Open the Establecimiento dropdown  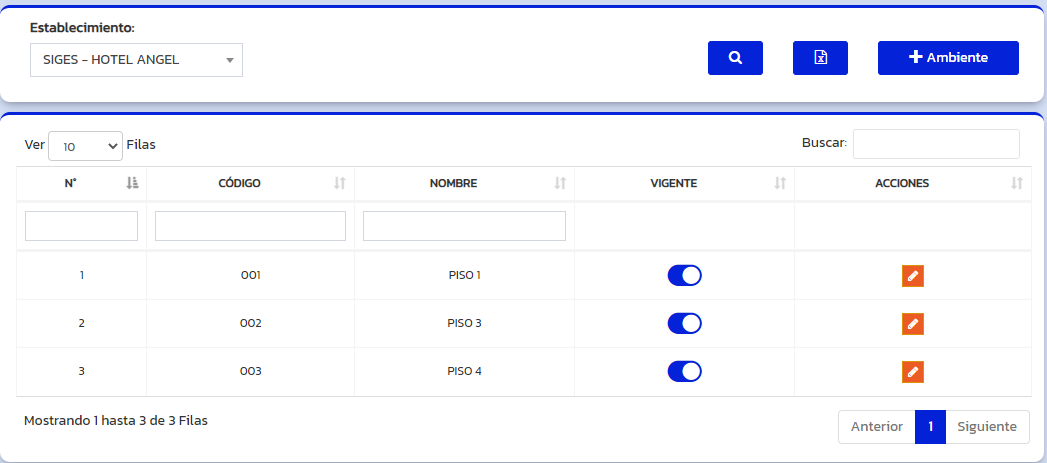(x=136, y=60)
